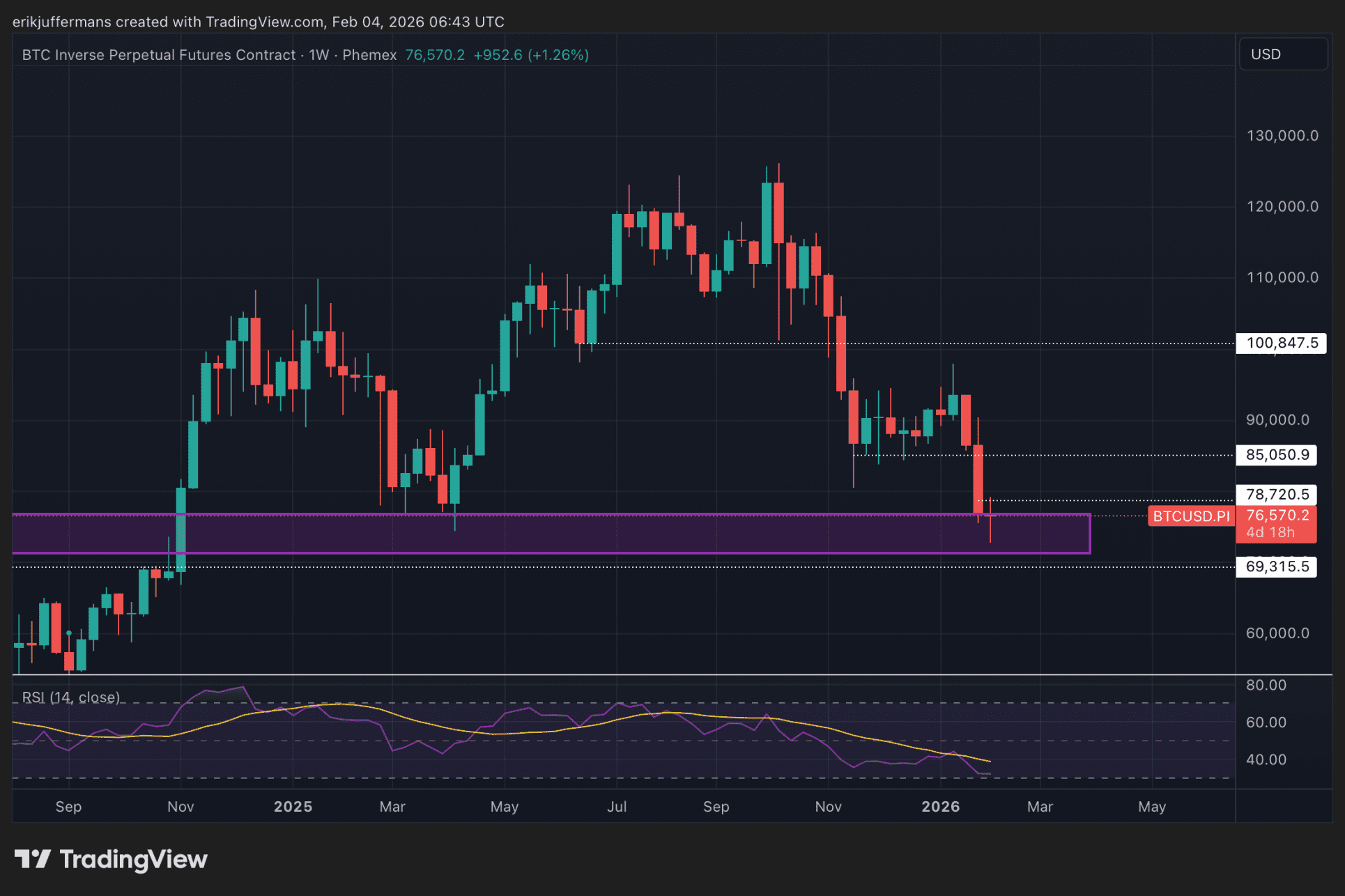Click the BTC Inverse Perpetual Futures Contract title
The width and height of the screenshot is (1345, 896).
[x=159, y=55]
